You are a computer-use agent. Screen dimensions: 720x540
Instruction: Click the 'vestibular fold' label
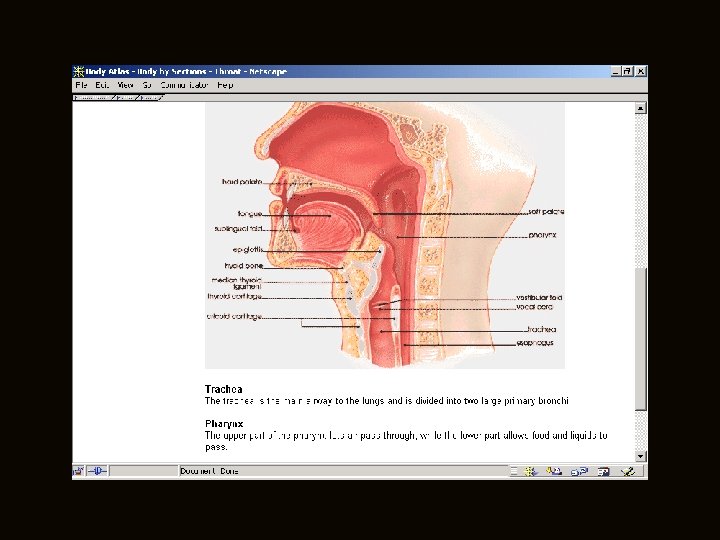(x=539, y=298)
